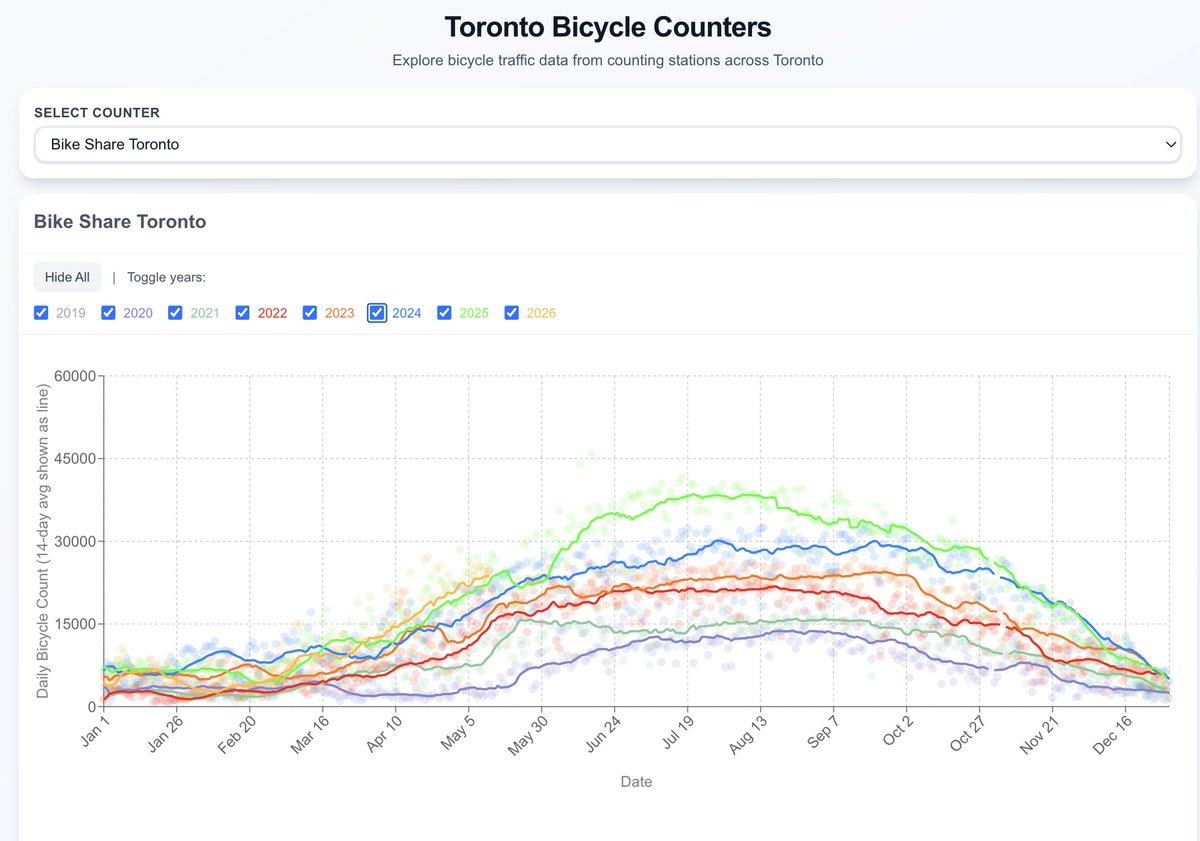Screen dimensions: 1200x841
Task: Uncheck the 2022 year checkbox
Action: (x=243, y=313)
